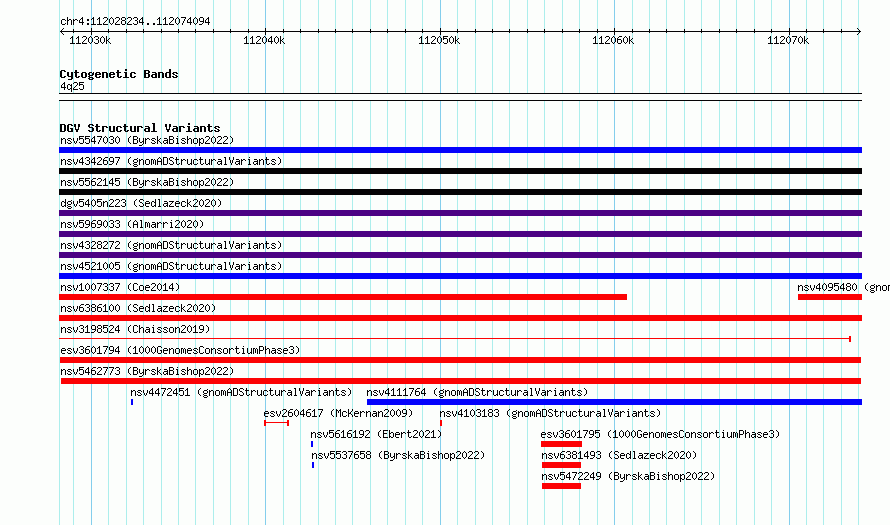Open nsv5616192 (Ebert2021) variant label
The image size is (890, 525).
pyautogui.click(x=376, y=434)
